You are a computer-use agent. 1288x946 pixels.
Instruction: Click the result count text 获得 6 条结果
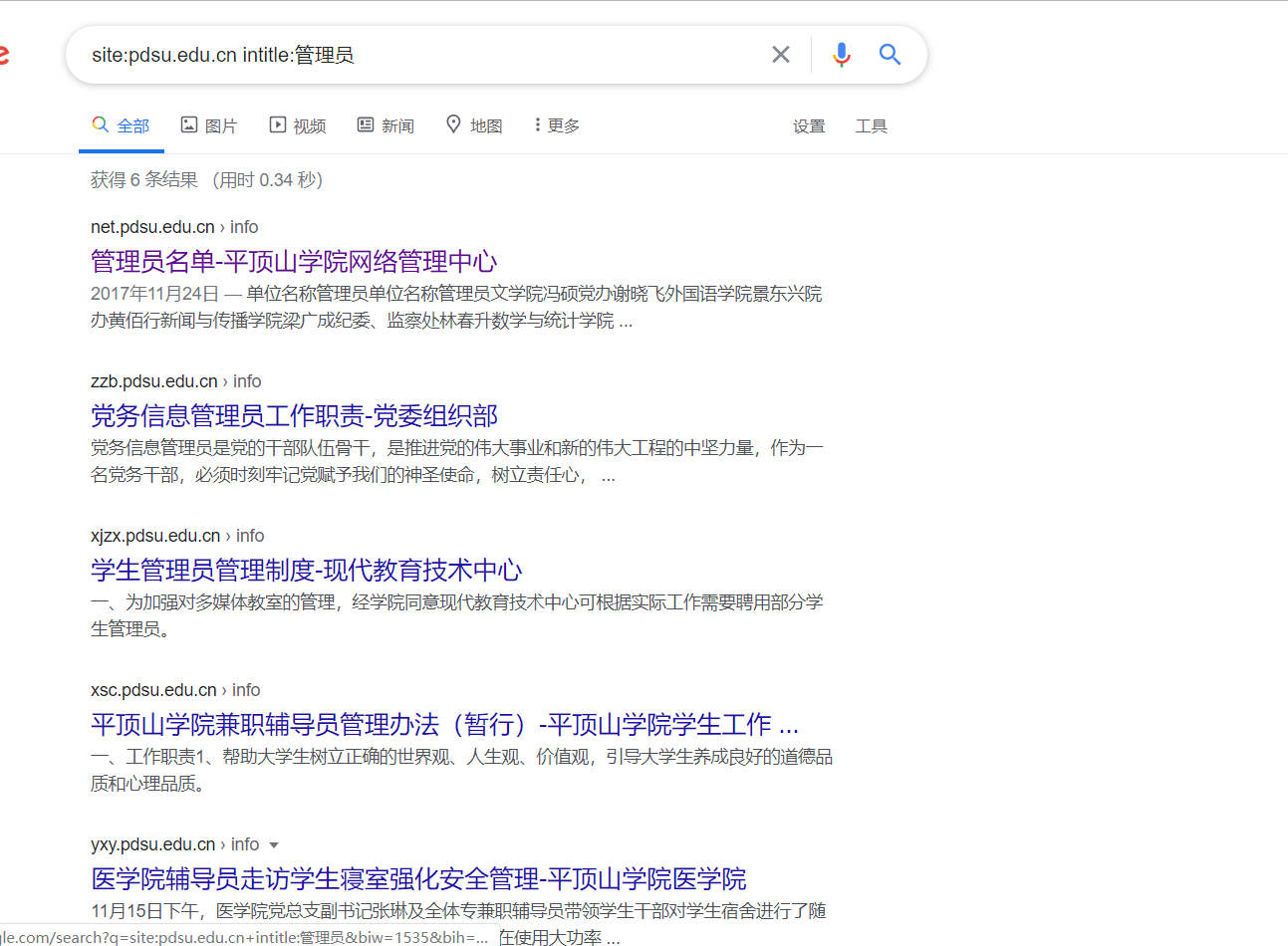point(144,180)
